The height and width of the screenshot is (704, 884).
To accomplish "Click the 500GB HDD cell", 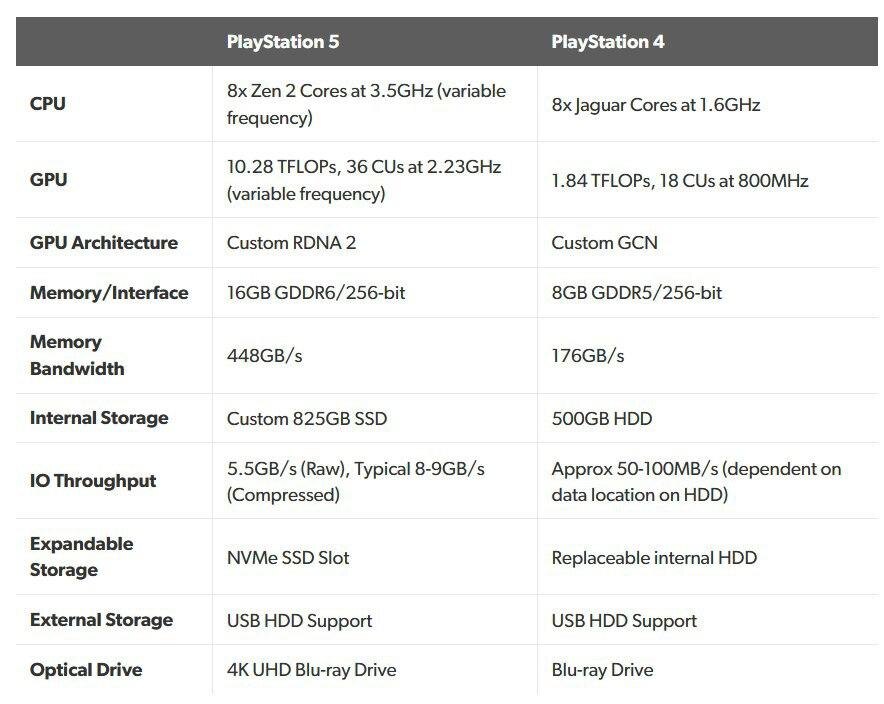I will click(x=602, y=418).
